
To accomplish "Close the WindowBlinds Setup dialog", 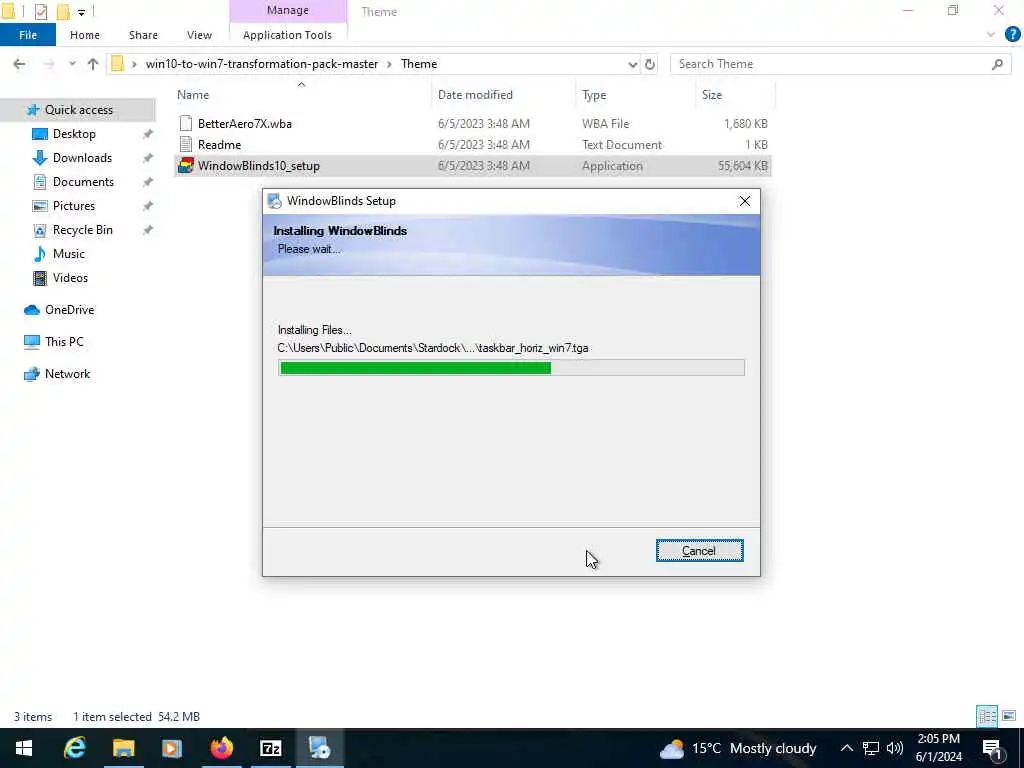I will pos(744,201).
